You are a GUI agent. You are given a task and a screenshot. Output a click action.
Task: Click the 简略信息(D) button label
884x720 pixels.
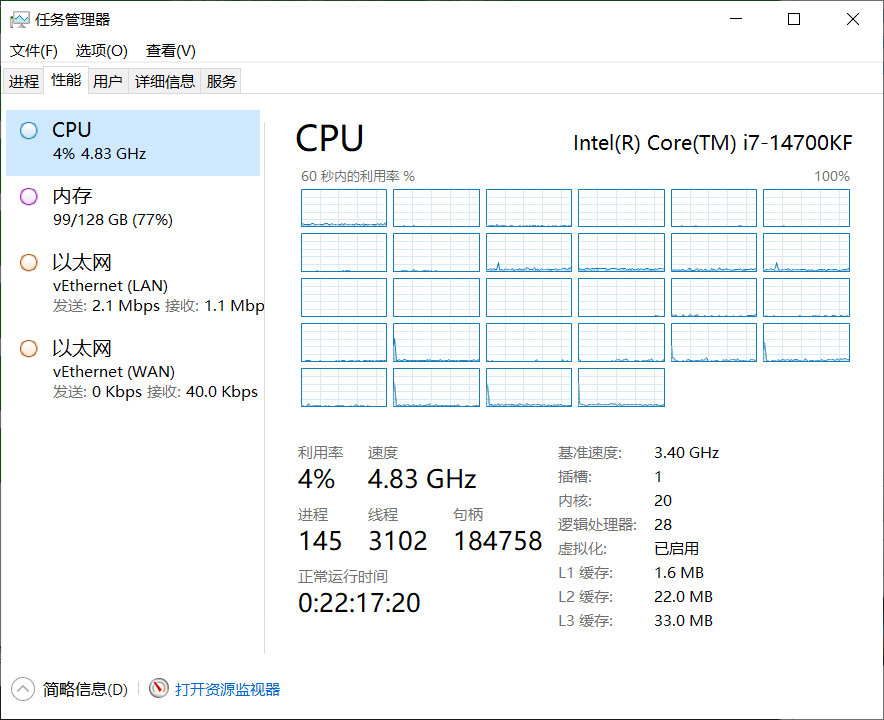click(85, 689)
